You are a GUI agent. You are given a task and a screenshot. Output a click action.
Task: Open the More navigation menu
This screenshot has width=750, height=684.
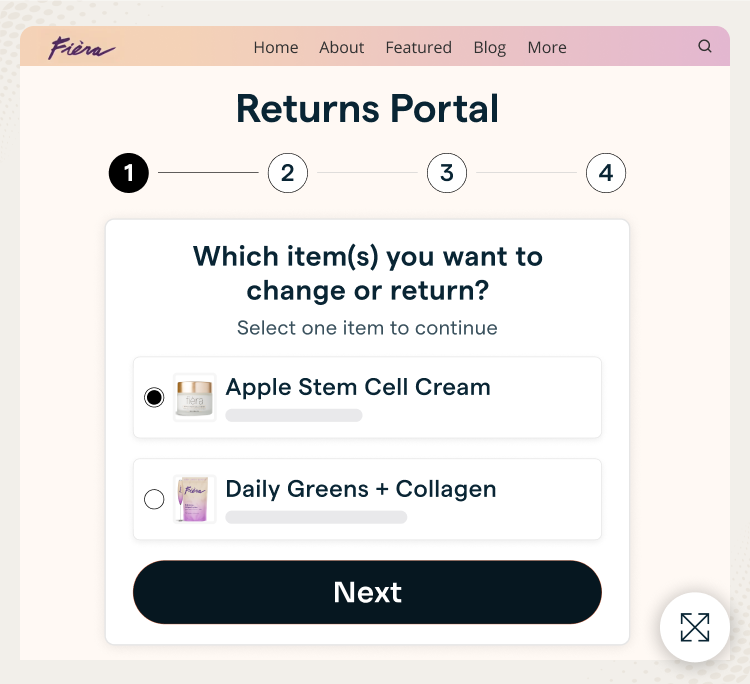tap(547, 47)
